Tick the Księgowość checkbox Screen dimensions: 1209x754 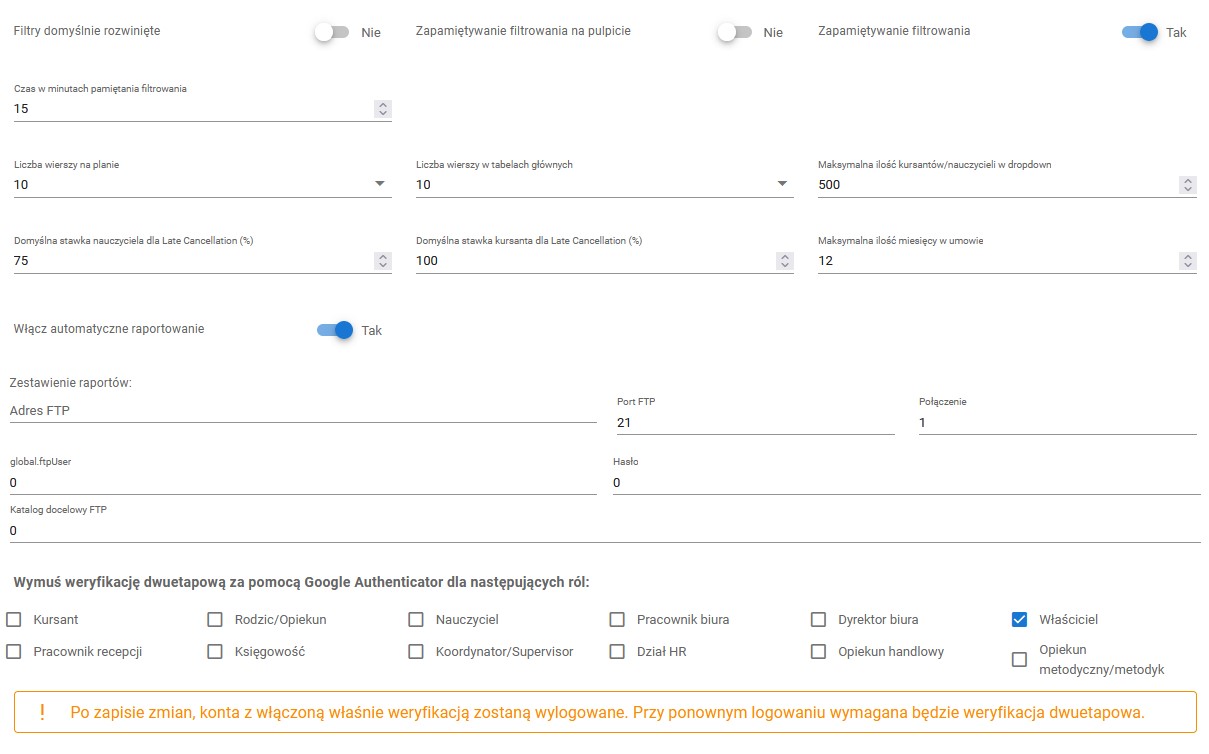215,651
